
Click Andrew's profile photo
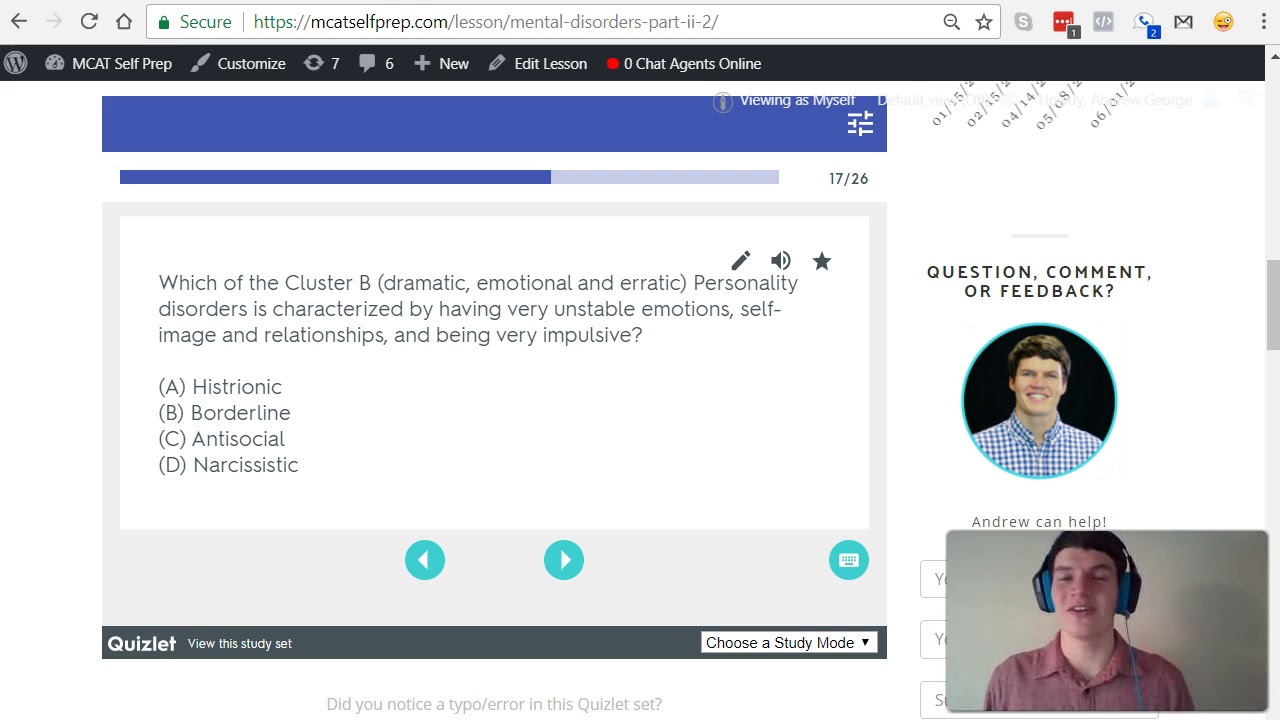(x=1039, y=401)
